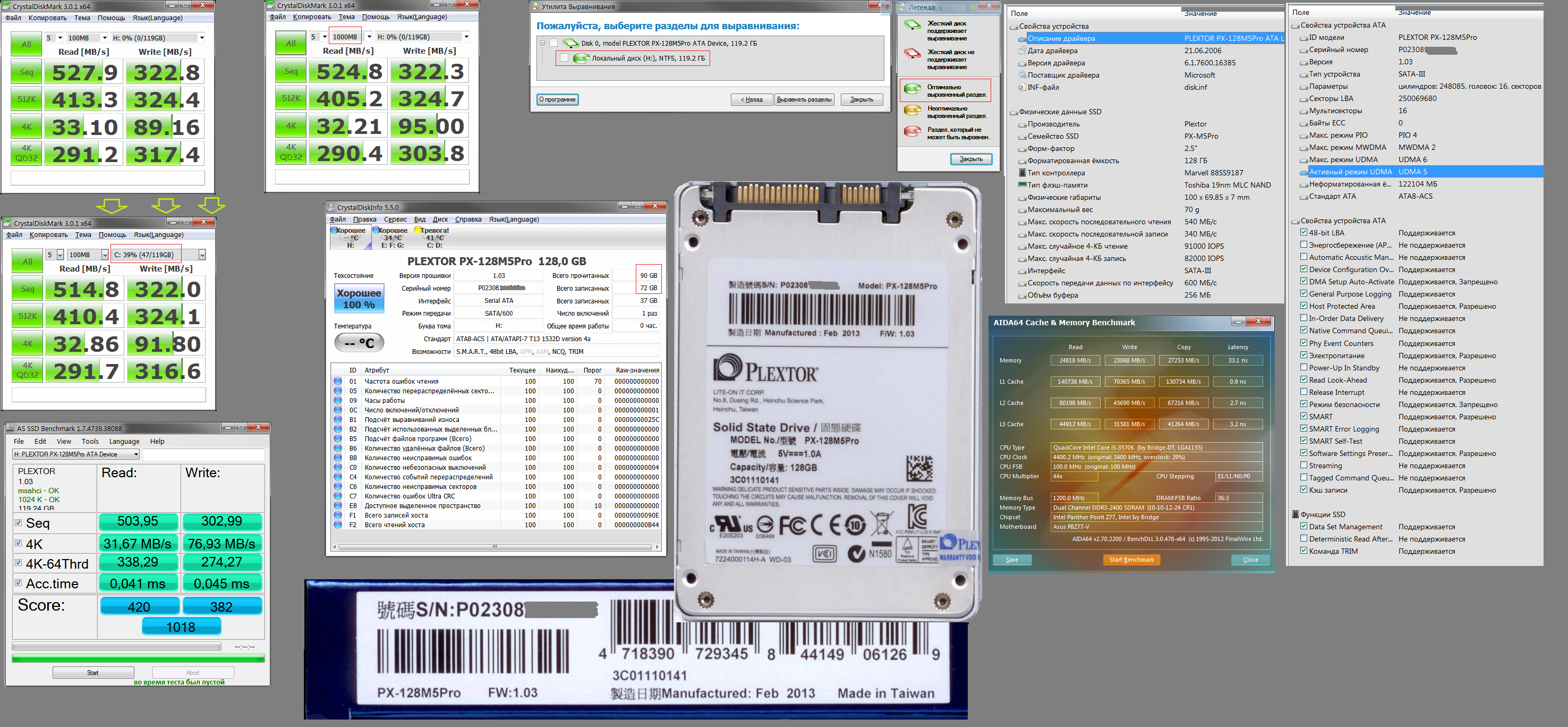The height and width of the screenshot is (727, 1568).
Task: Select the Хорошее 34 °C E: F: G: indicator
Action: click(392, 238)
